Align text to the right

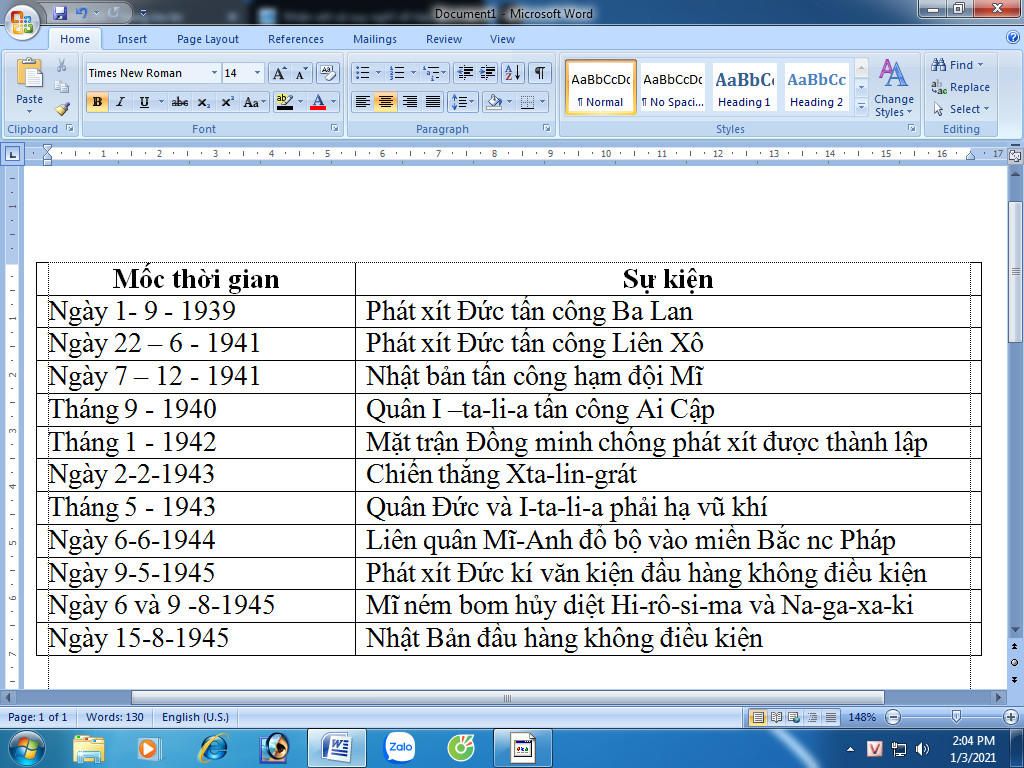tap(409, 102)
